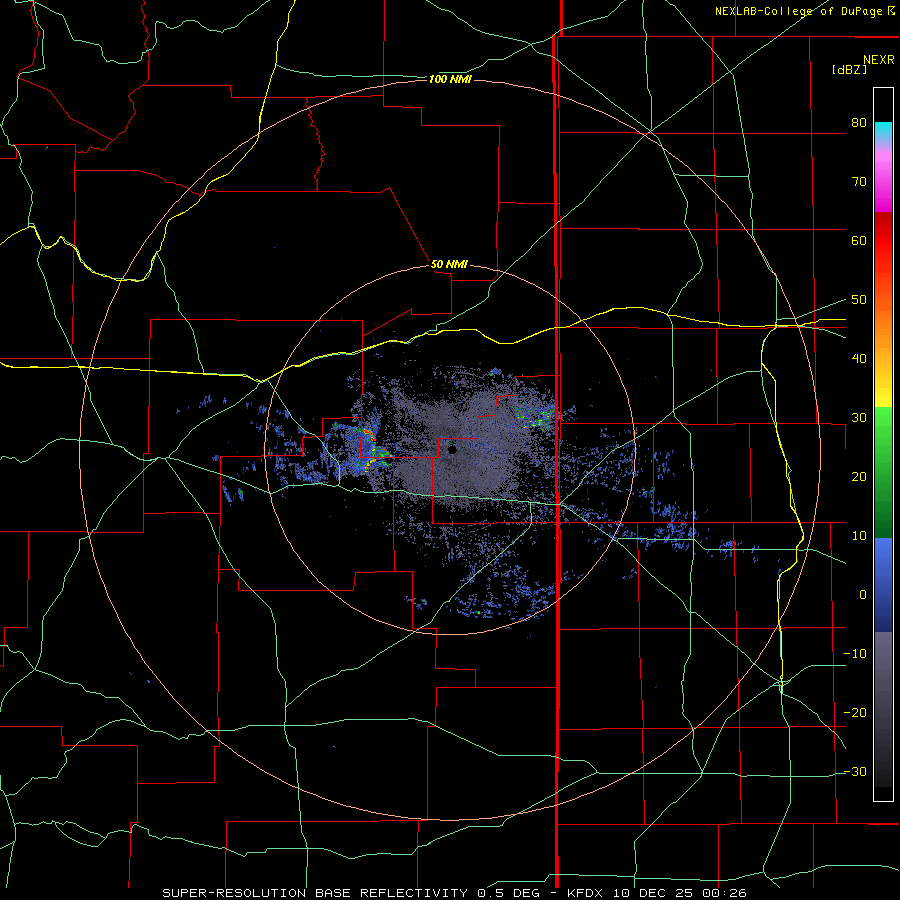Viewport: 900px width, 900px height.
Task: Click the -10 dBZ scale value
Action: pyautogui.click(x=855, y=653)
